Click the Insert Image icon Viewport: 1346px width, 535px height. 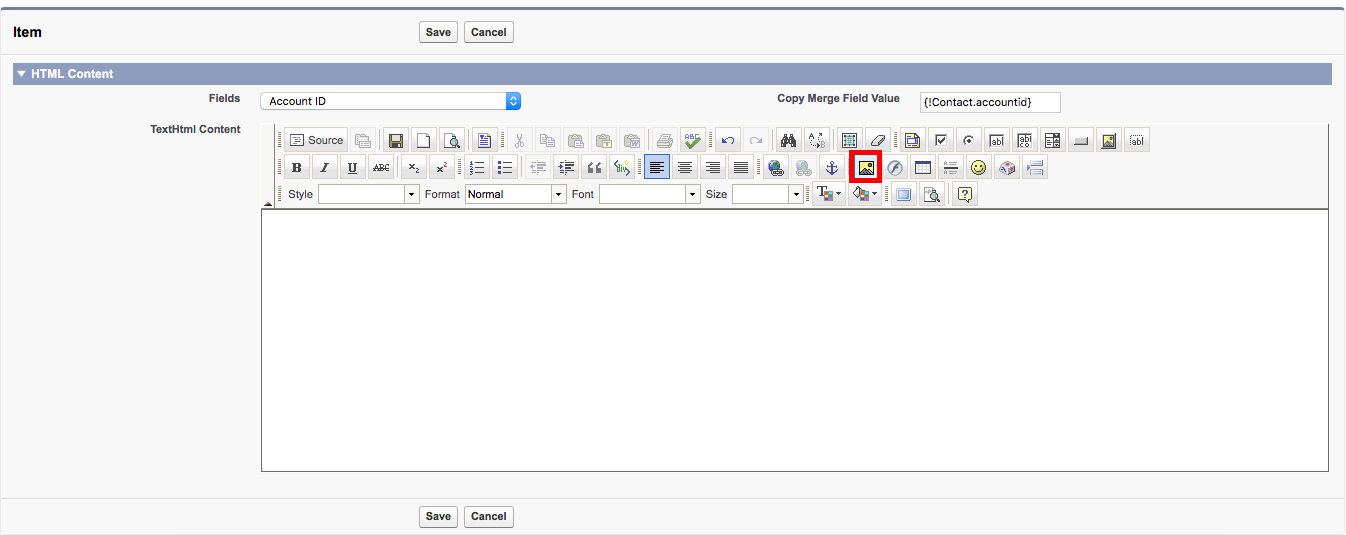click(x=865, y=167)
